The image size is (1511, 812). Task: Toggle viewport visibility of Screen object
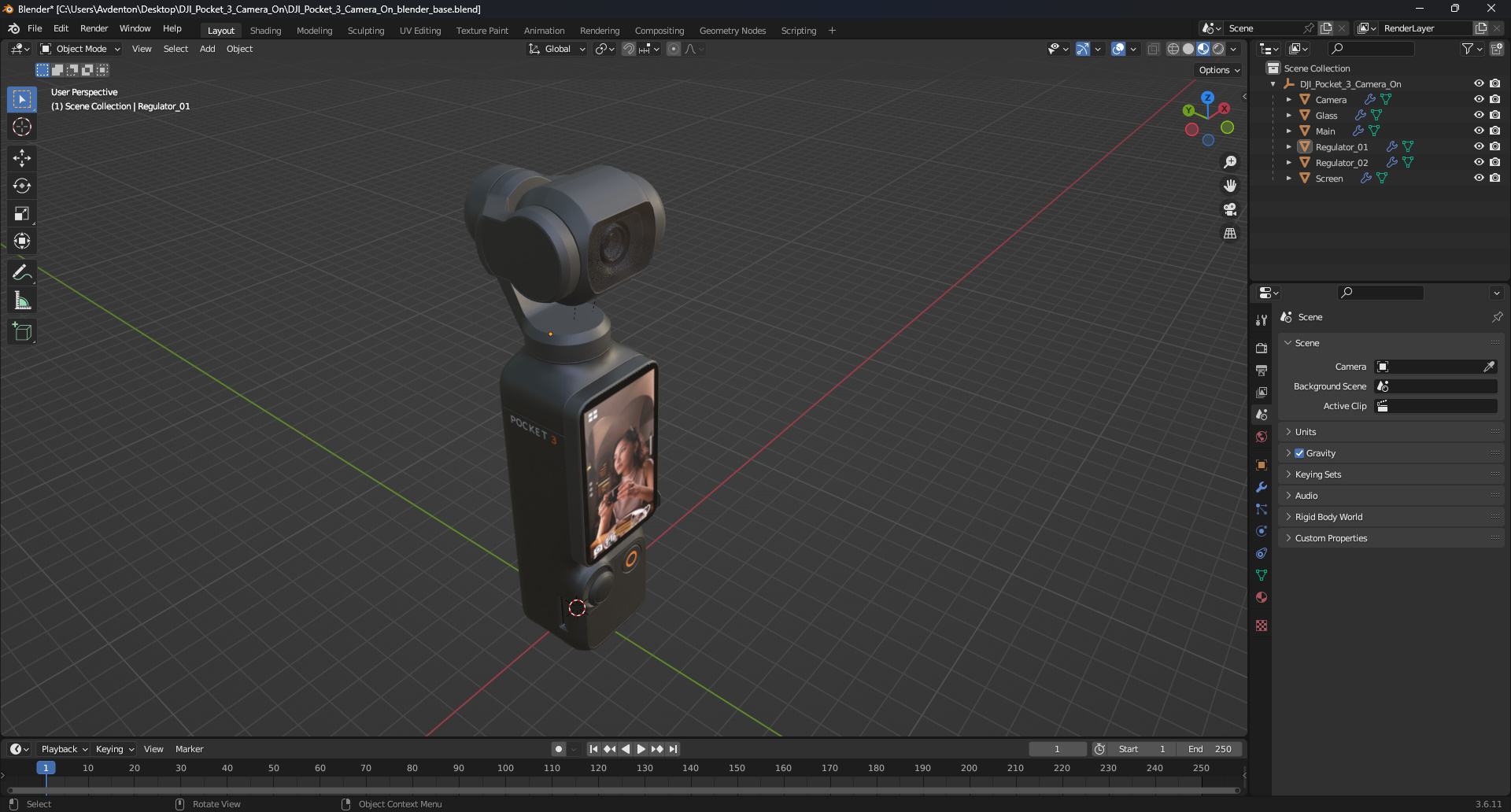tap(1479, 178)
